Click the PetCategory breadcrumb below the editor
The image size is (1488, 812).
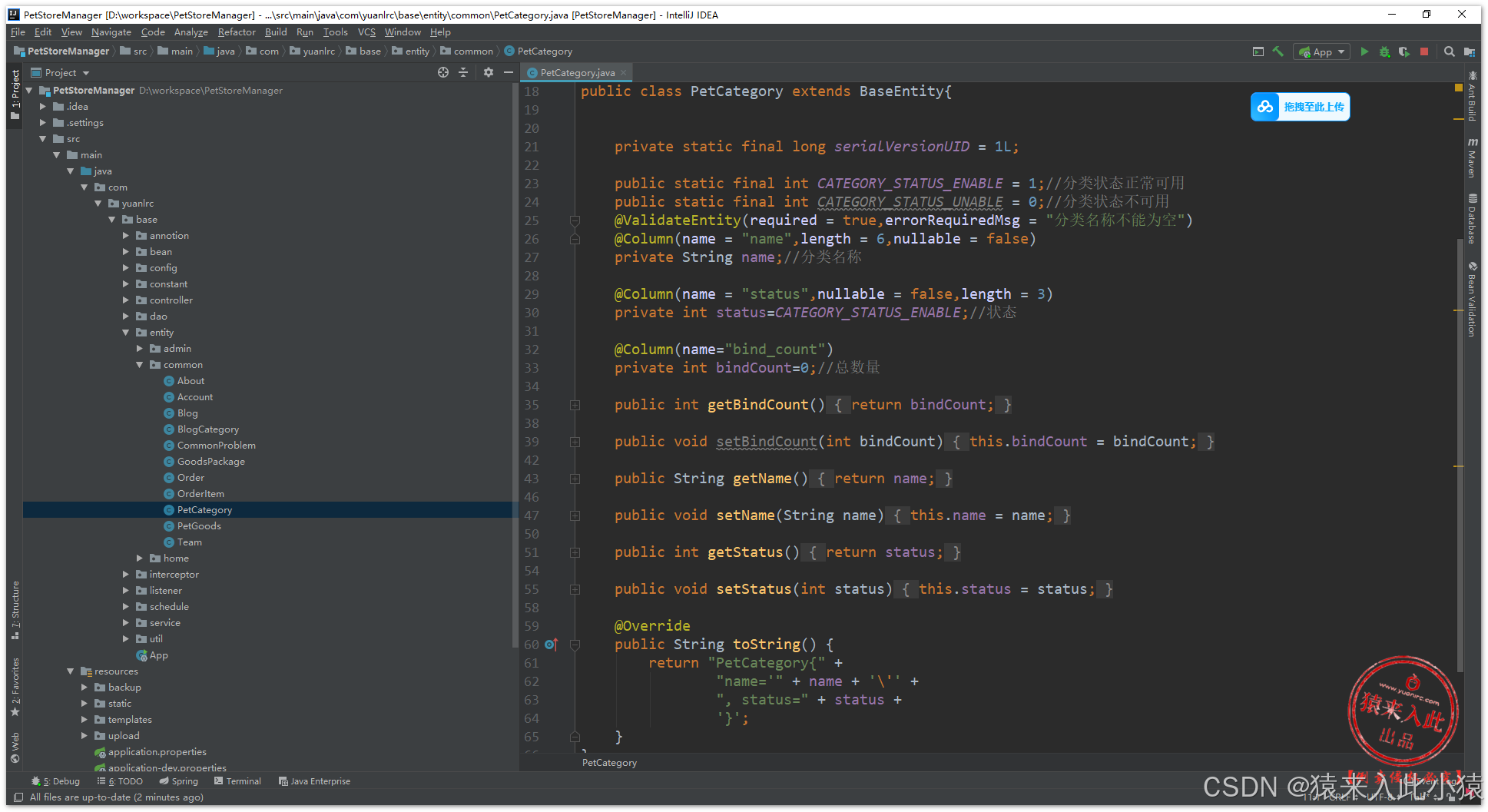[609, 763]
